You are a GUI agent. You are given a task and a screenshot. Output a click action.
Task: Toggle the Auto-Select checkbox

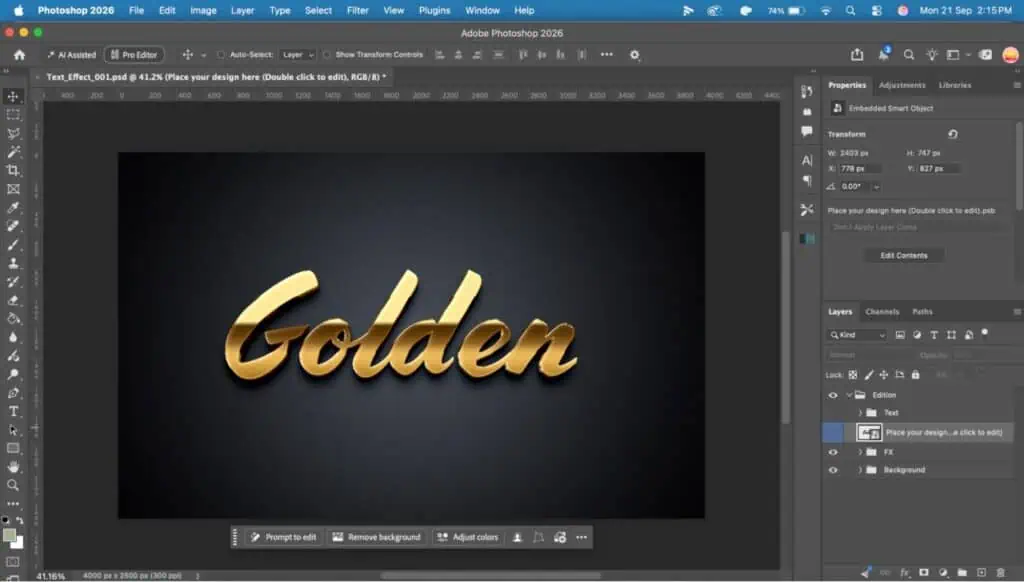click(x=221, y=55)
